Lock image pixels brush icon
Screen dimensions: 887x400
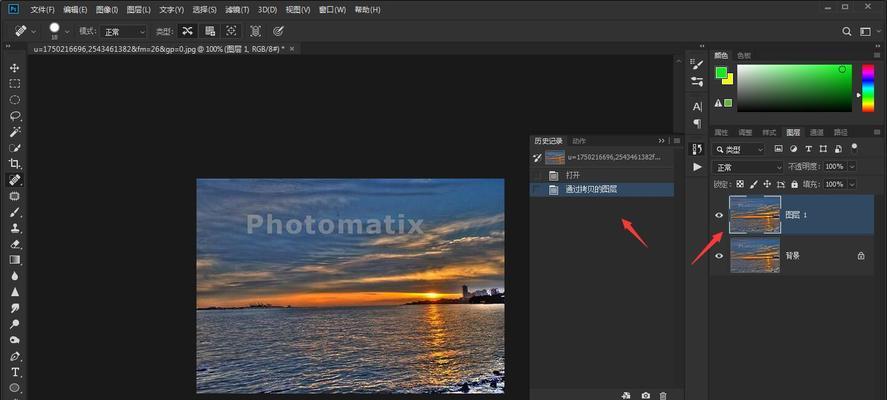753,184
